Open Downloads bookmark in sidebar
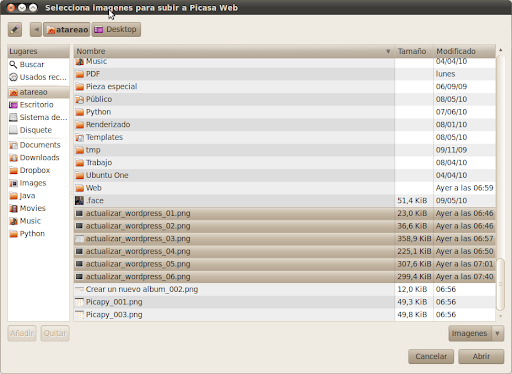Image resolution: width=512 pixels, height=374 pixels. pos(39,158)
